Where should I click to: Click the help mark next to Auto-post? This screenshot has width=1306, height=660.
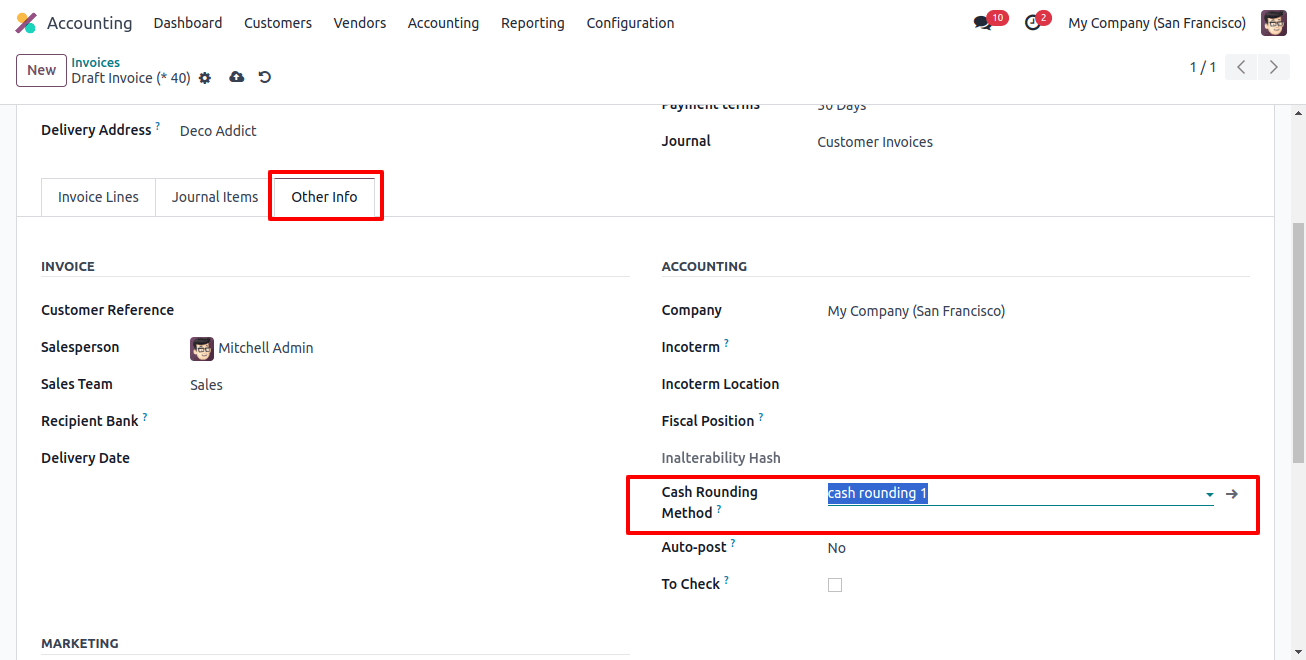pos(733,543)
